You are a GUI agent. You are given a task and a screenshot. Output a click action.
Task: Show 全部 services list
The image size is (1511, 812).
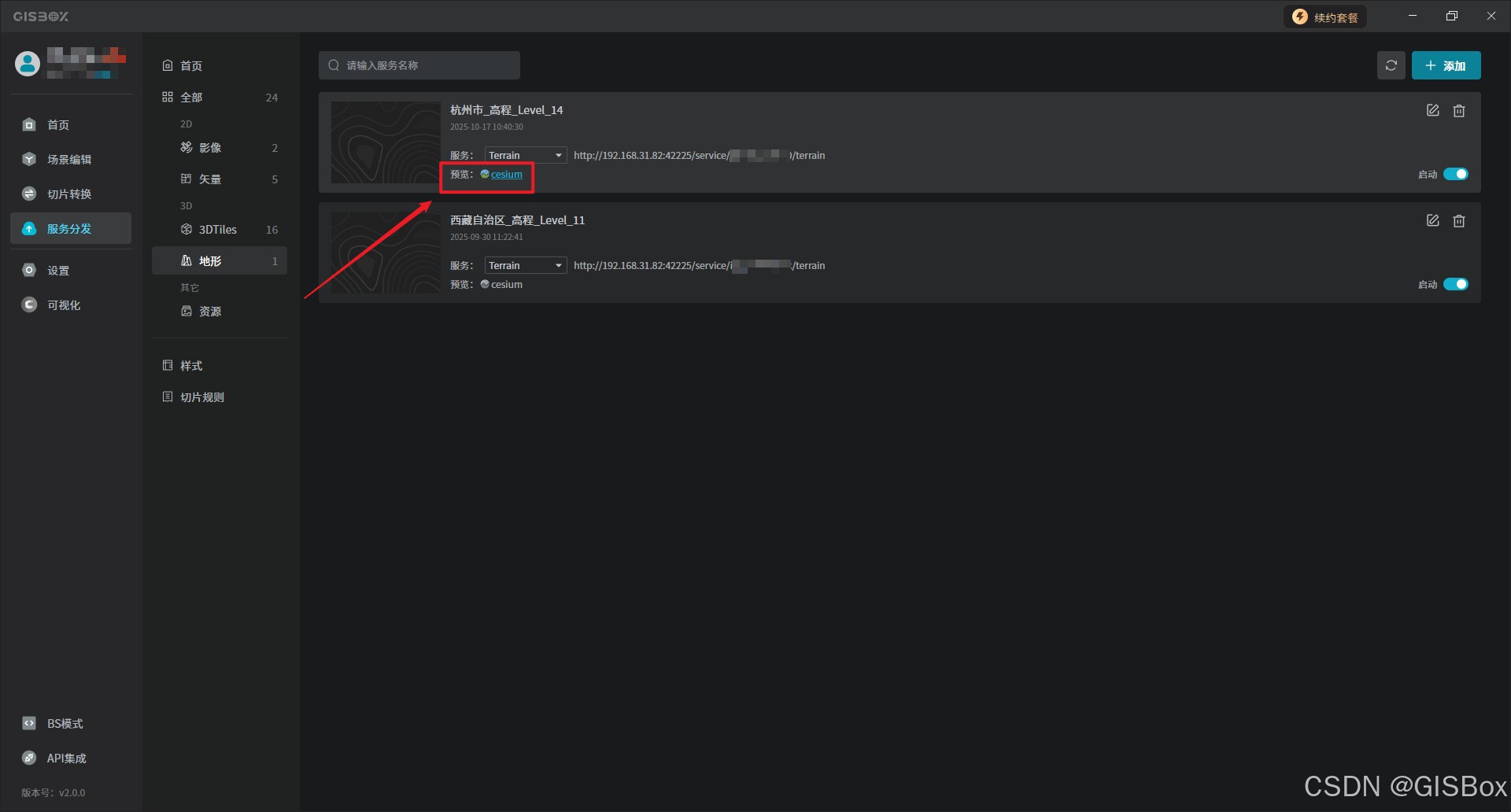click(220, 98)
